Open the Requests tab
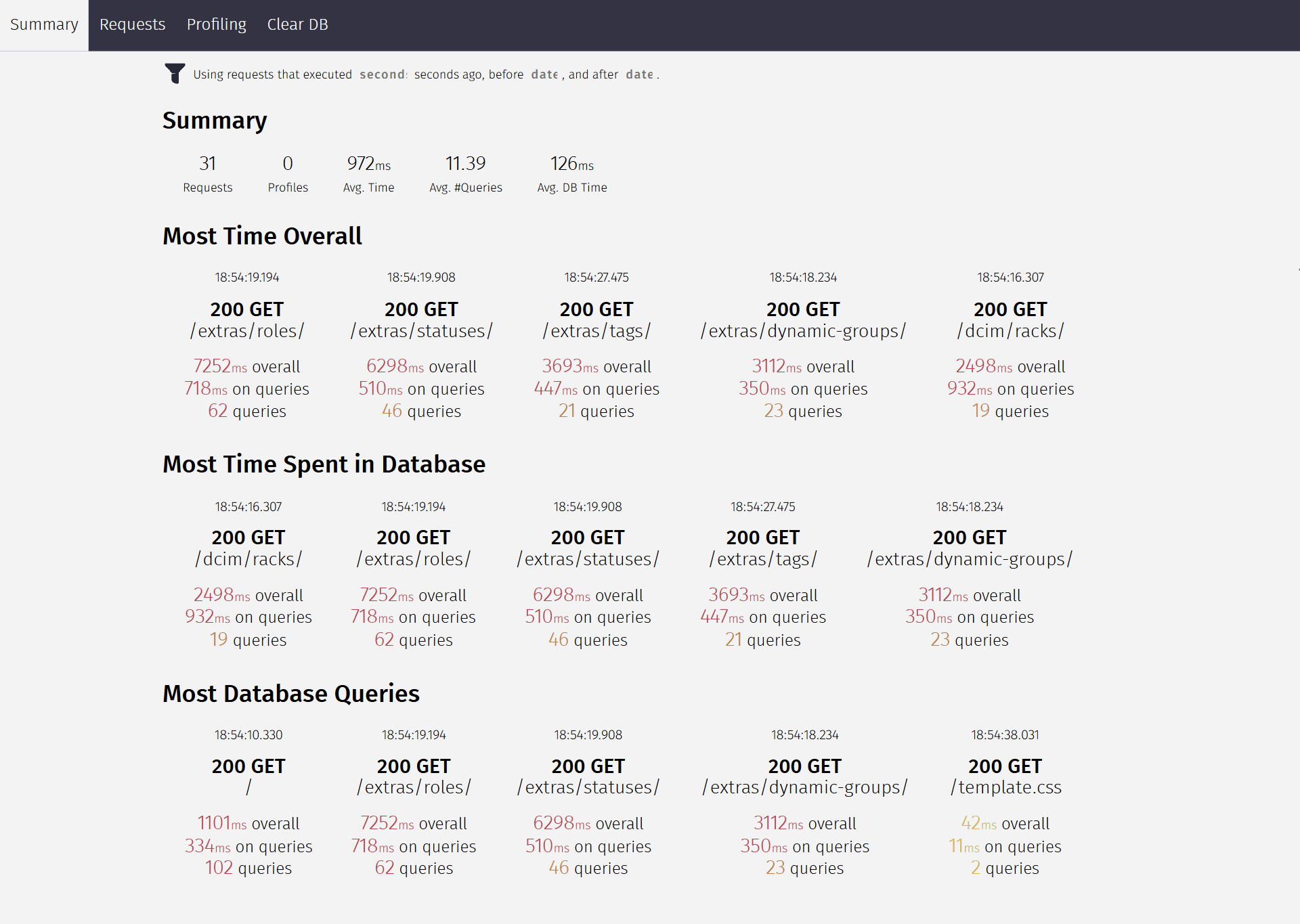The width and height of the screenshot is (1300, 924). 132,24
